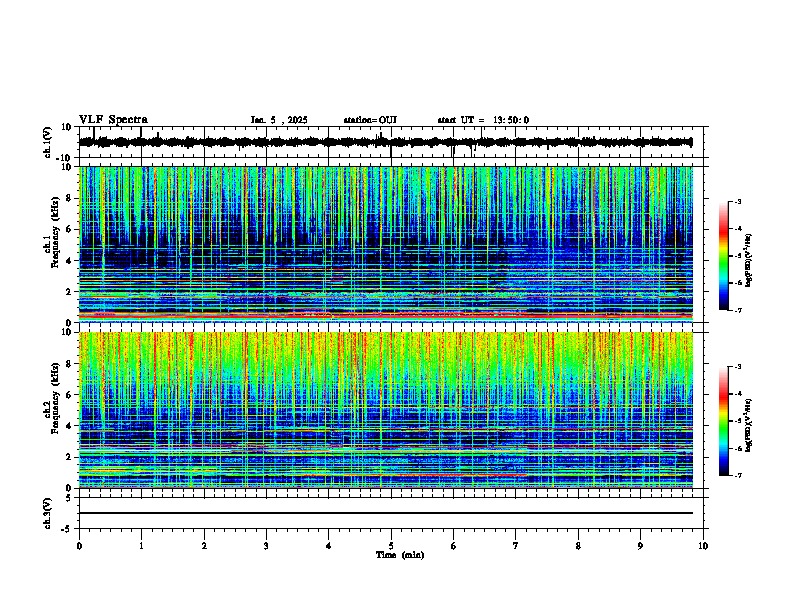Select the date text "Jan. 5, 2025"

pyautogui.click(x=279, y=120)
